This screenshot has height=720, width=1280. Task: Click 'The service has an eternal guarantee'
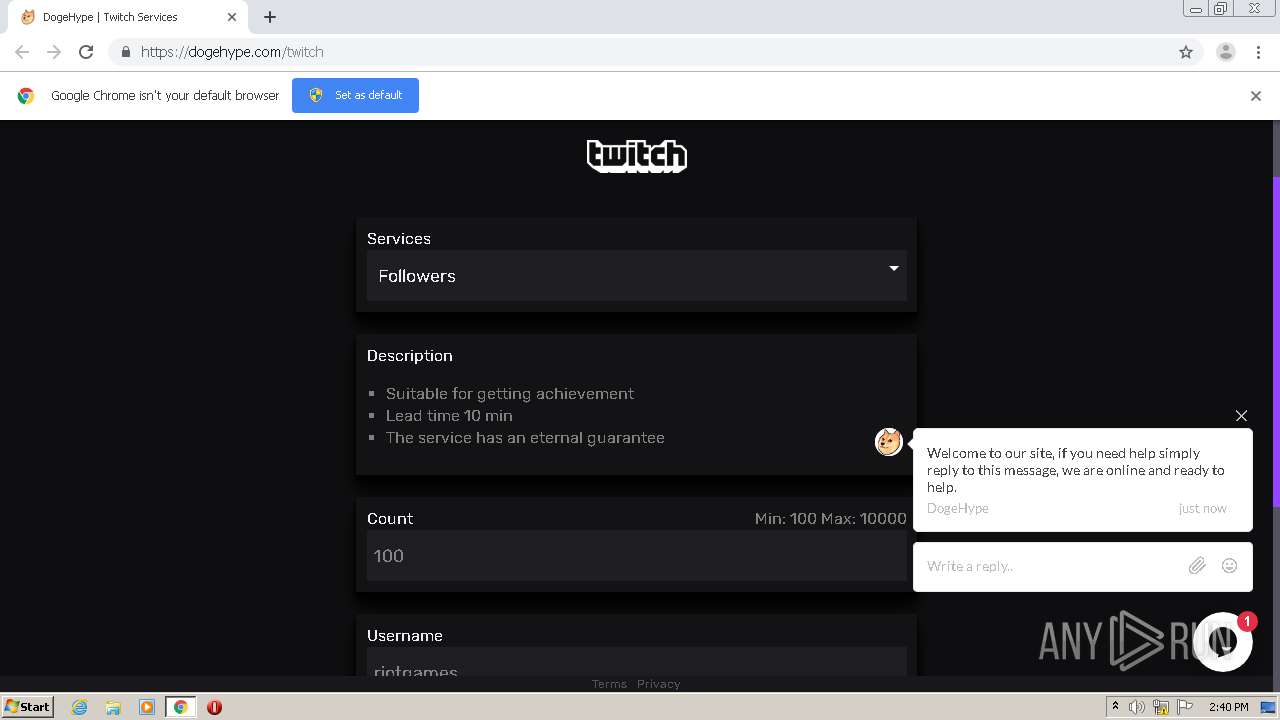[x=525, y=438]
